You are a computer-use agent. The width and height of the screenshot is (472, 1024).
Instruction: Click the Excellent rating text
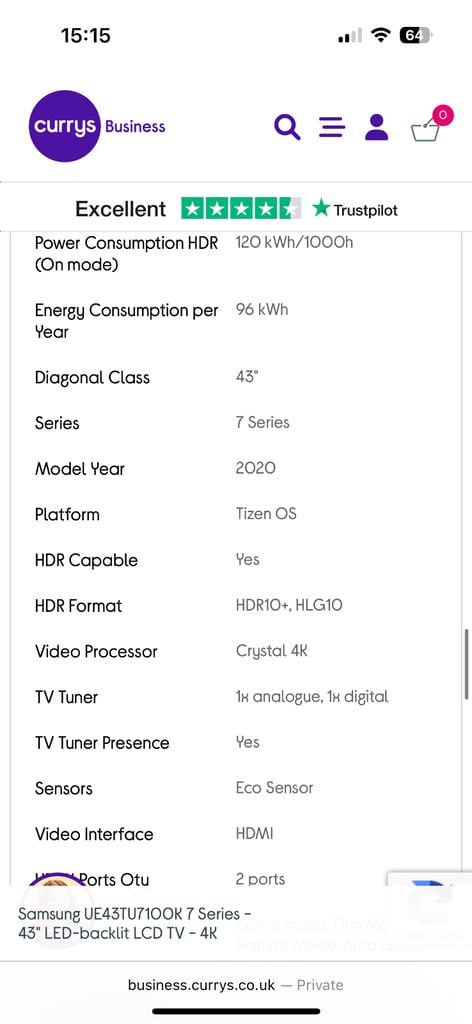(x=121, y=209)
